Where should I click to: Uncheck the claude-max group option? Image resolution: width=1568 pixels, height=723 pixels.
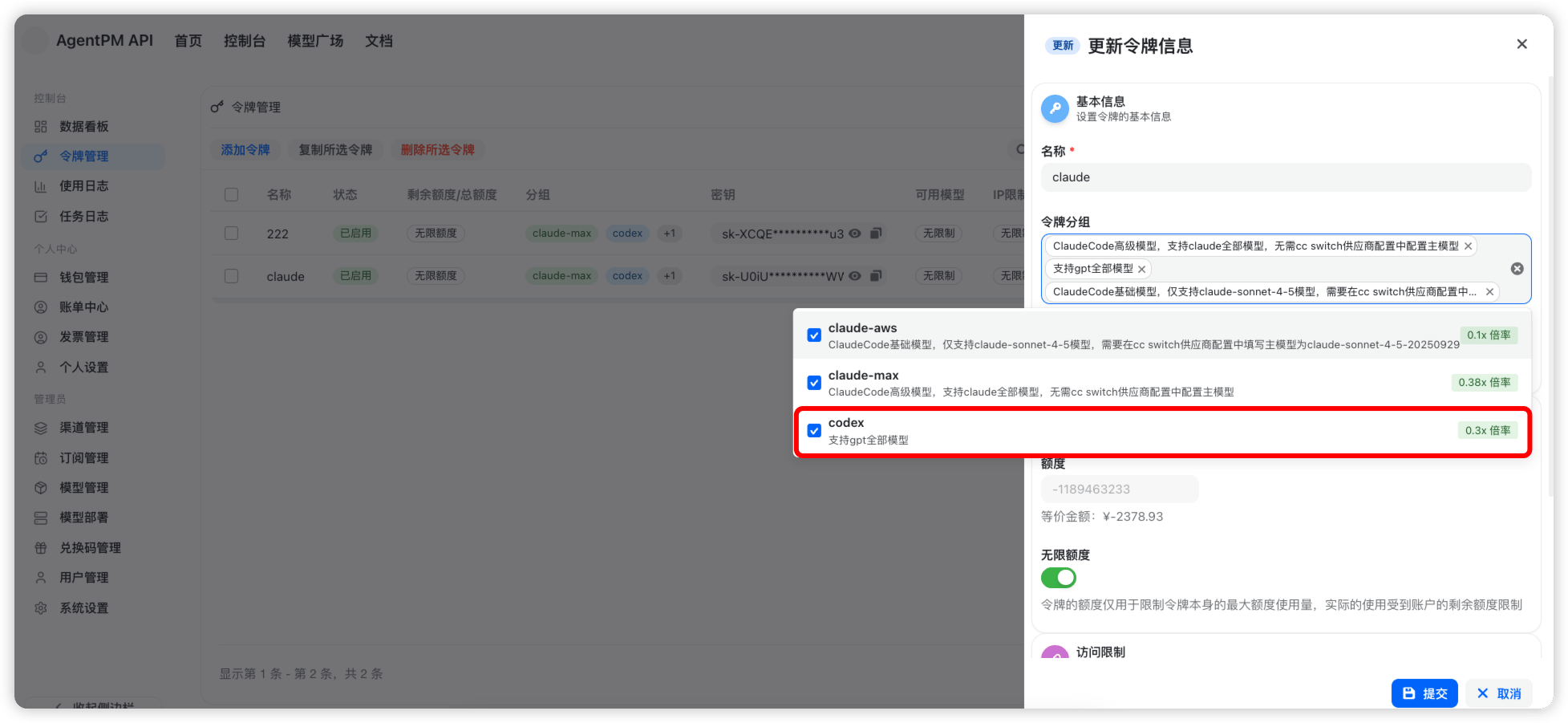click(814, 383)
